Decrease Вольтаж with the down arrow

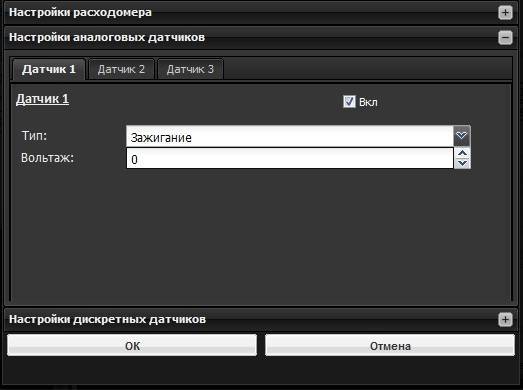pyautogui.click(x=462, y=163)
